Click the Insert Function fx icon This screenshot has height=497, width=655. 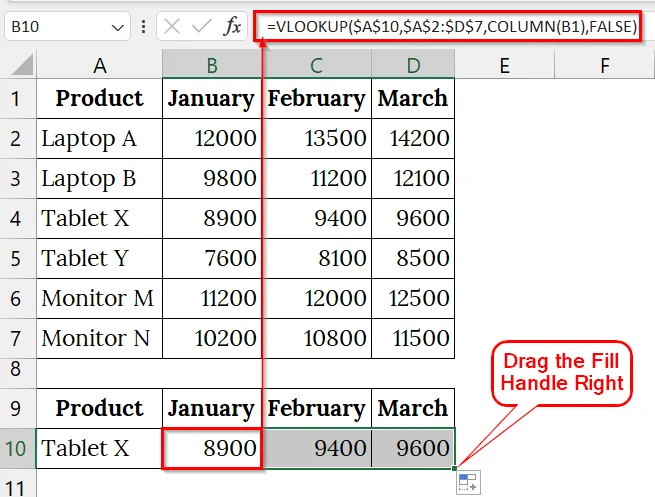[x=232, y=27]
